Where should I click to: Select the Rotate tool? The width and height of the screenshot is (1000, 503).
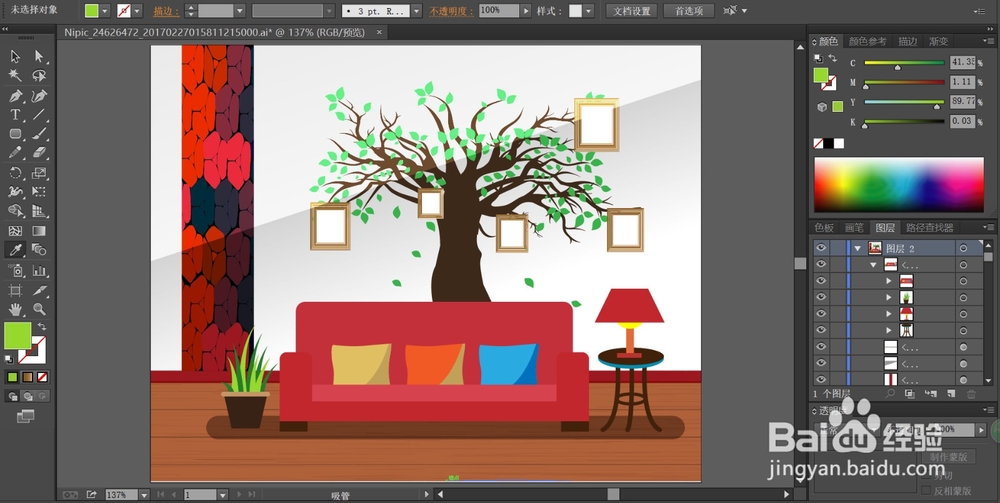click(x=15, y=173)
